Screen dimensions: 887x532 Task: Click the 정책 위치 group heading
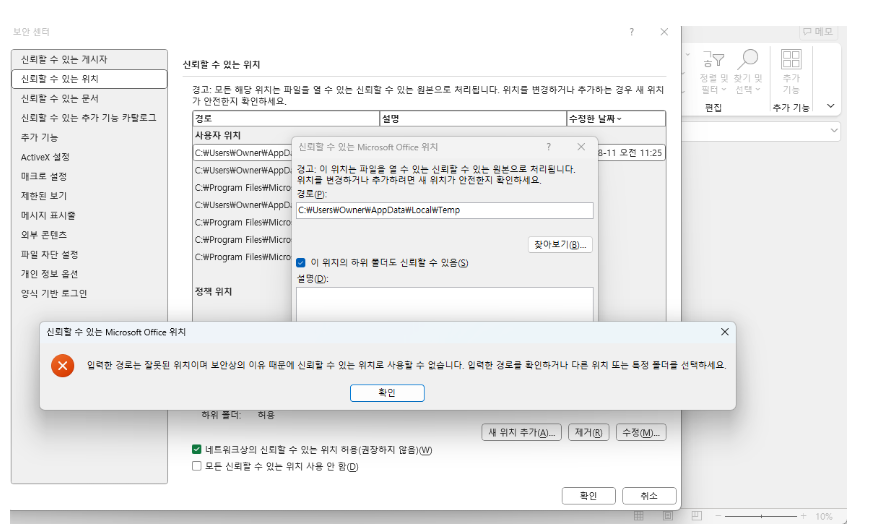(x=213, y=291)
